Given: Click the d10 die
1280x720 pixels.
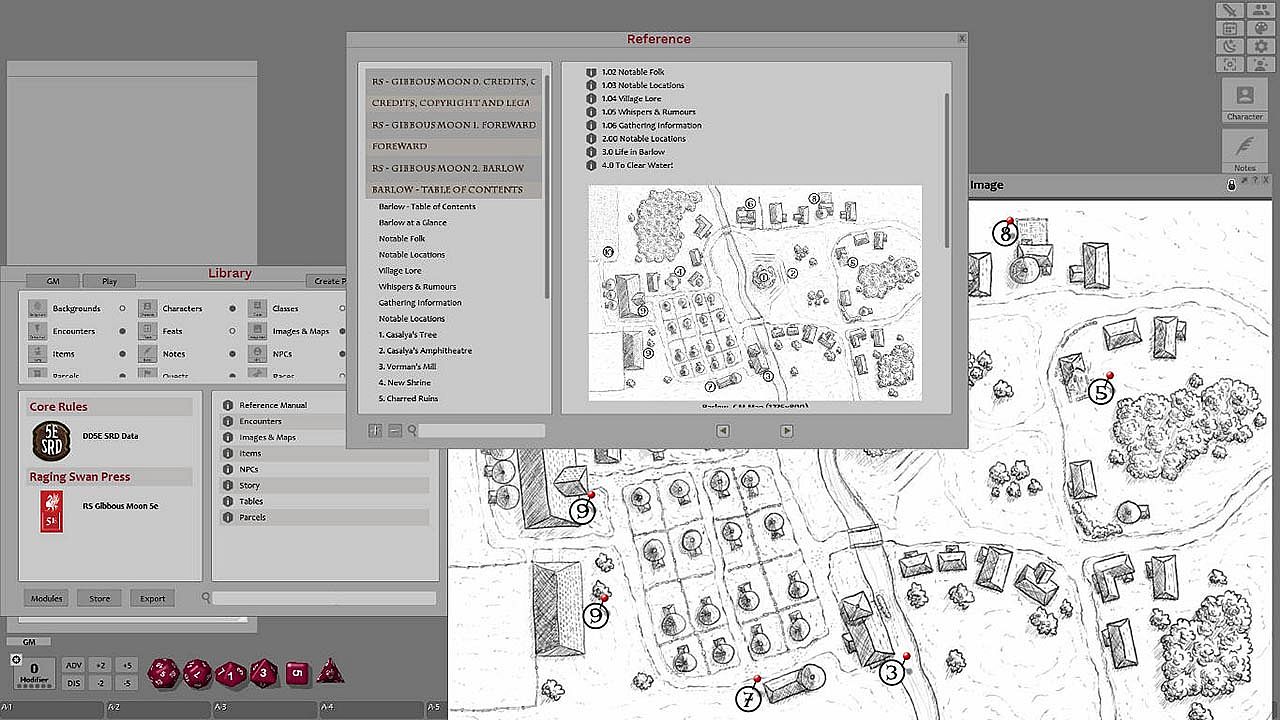Looking at the screenshot, I should point(231,673).
